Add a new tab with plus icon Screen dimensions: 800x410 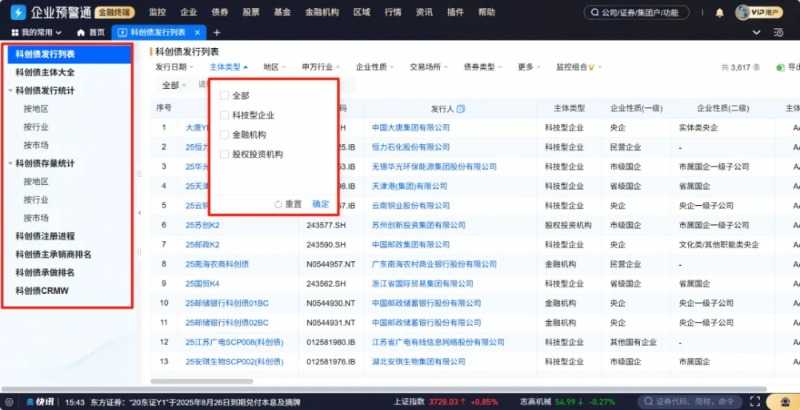(217, 33)
